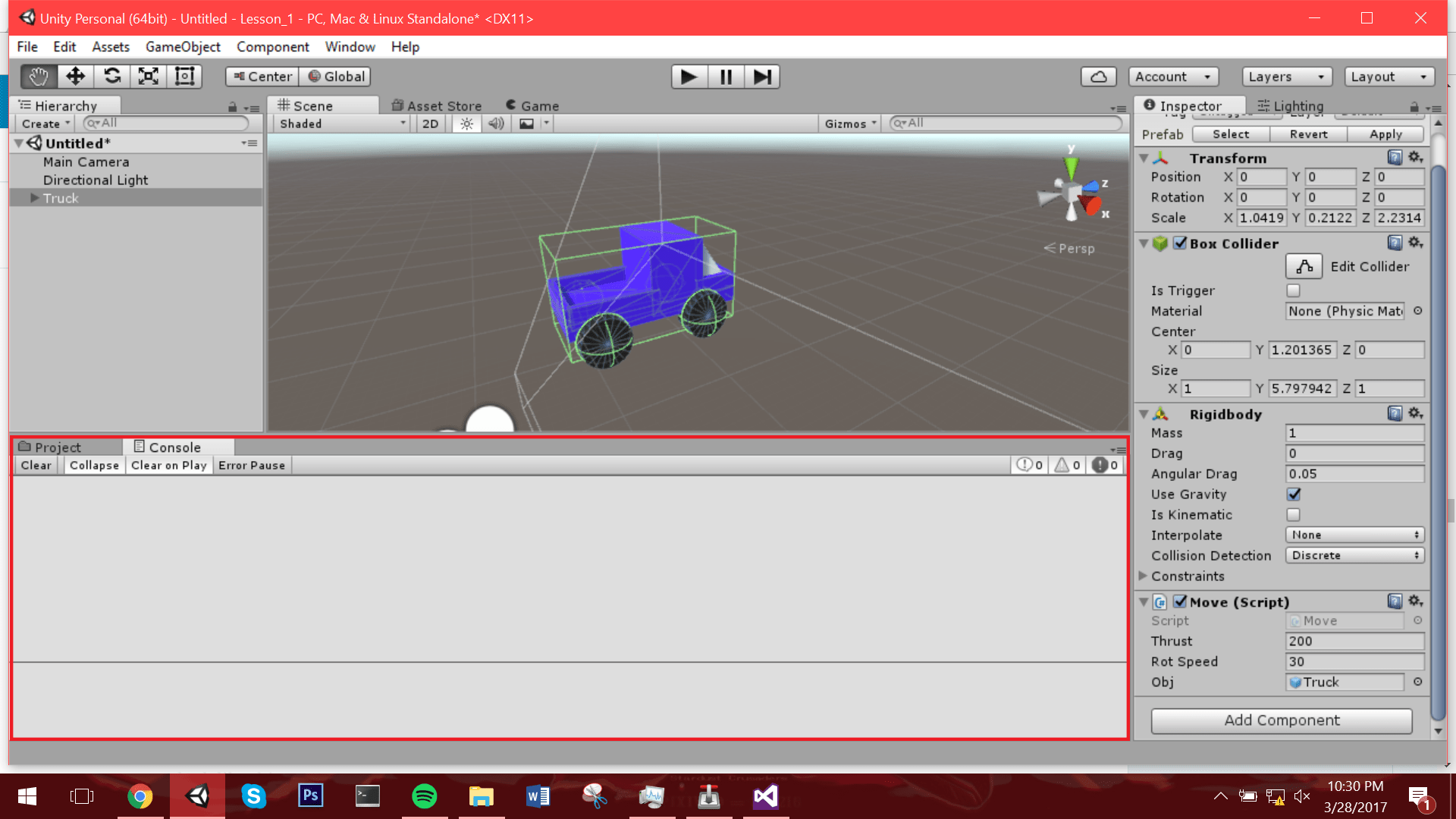Select the Rect Transform tool
This screenshot has width=1456, height=819.
(185, 77)
